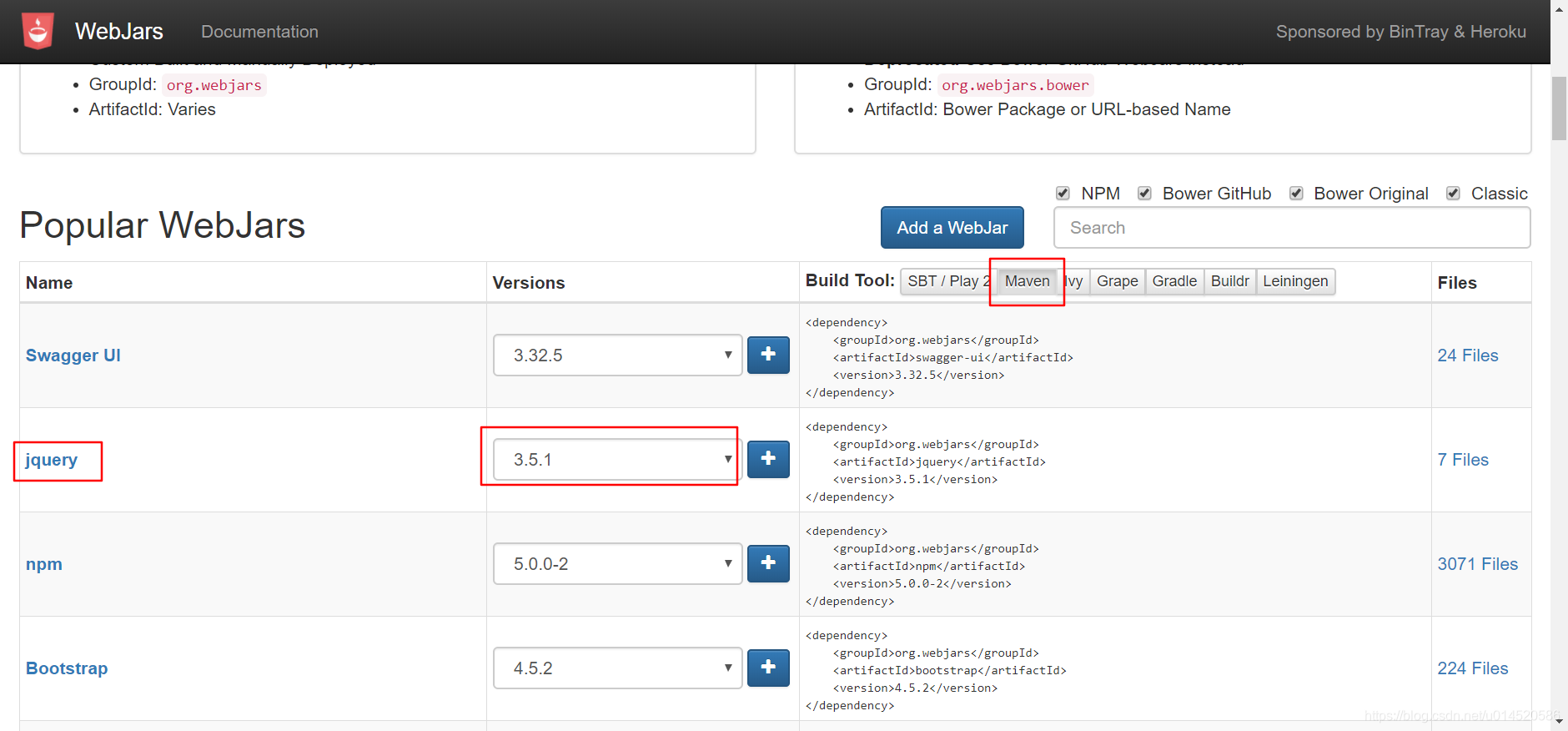Open the Documentation nav link

click(x=259, y=32)
